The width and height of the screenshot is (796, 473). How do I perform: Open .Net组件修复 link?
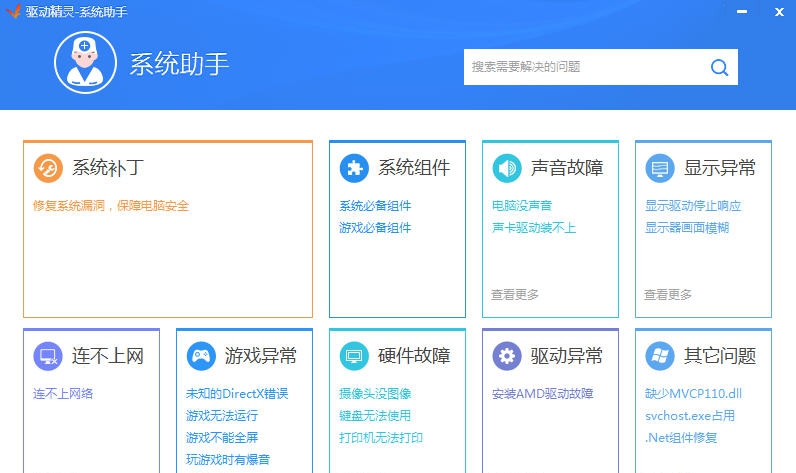tap(681, 437)
